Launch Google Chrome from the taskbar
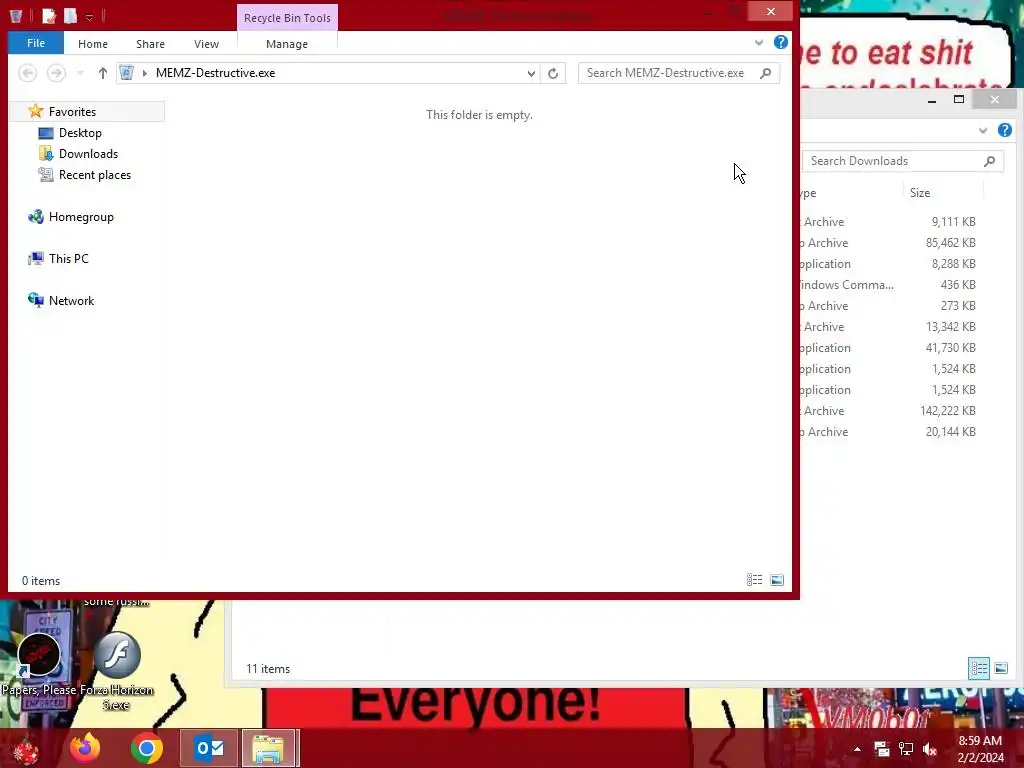1024x768 pixels. [146, 748]
